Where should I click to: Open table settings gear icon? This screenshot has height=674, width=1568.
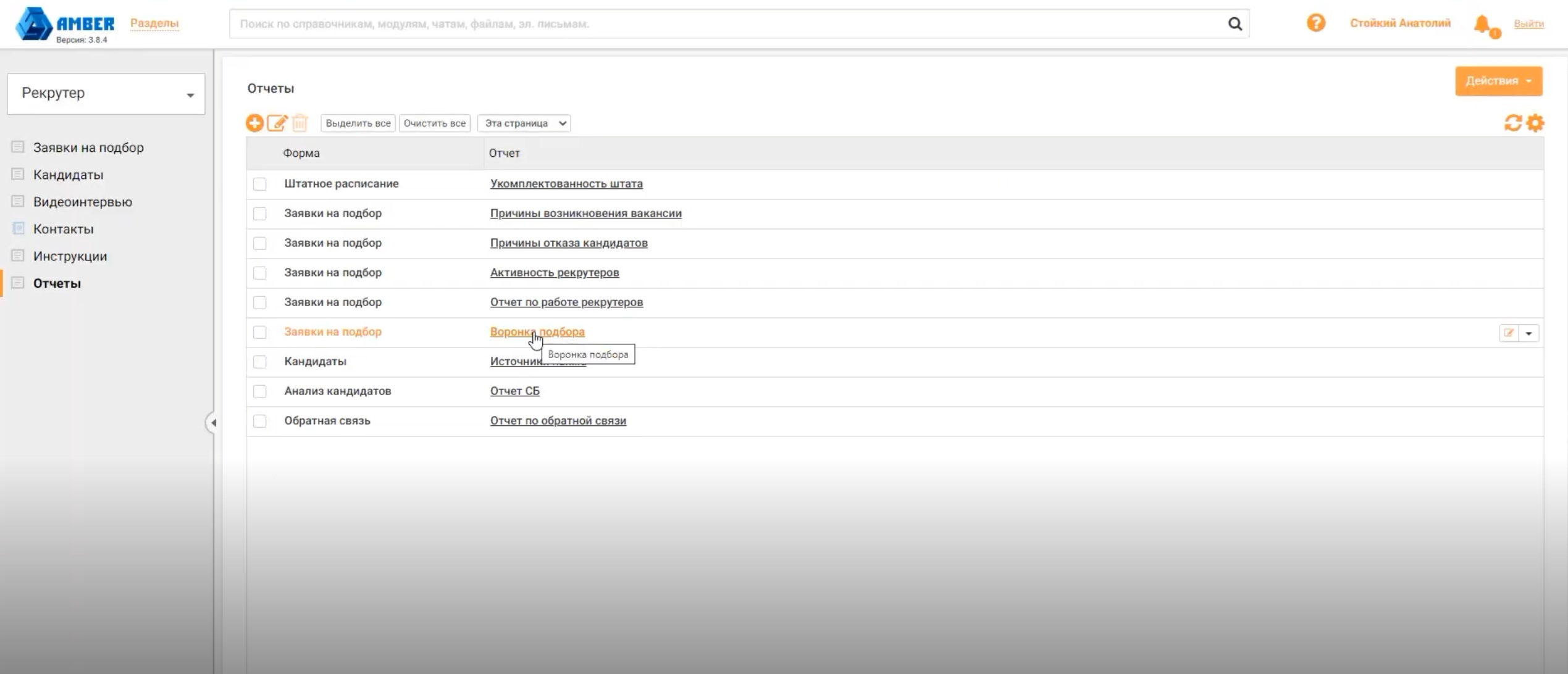(1535, 123)
